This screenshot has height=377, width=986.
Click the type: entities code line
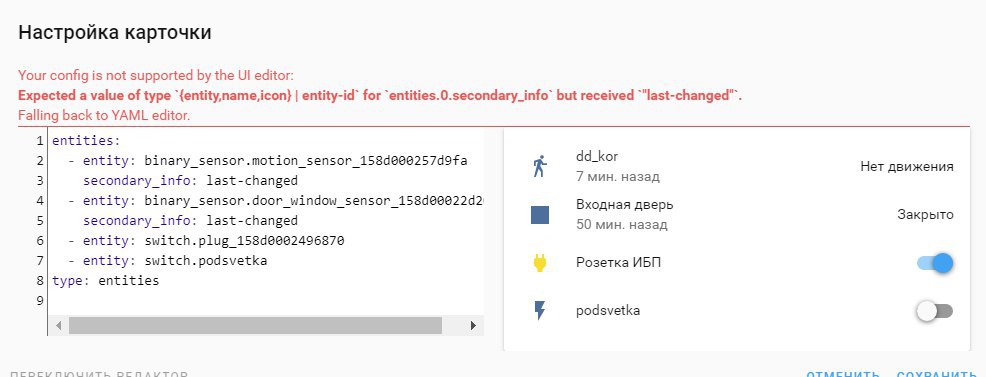pyautogui.click(x=106, y=281)
